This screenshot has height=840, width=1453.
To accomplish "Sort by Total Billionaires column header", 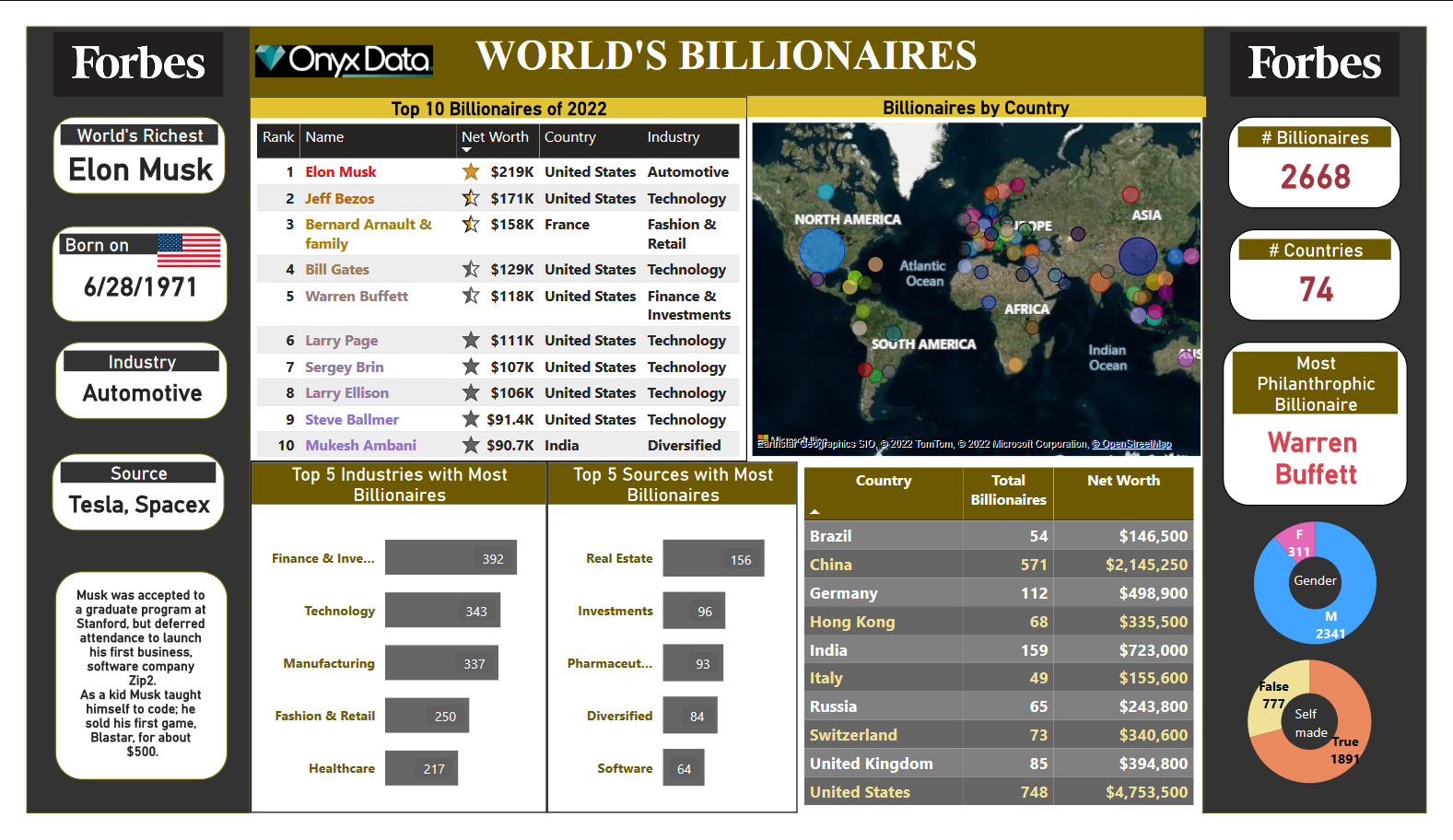I will tap(1008, 490).
